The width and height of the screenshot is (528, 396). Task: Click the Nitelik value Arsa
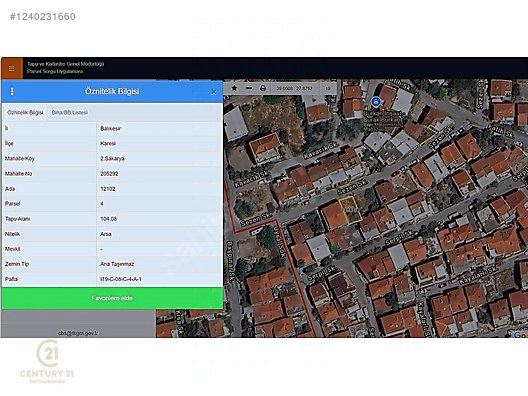click(106, 234)
